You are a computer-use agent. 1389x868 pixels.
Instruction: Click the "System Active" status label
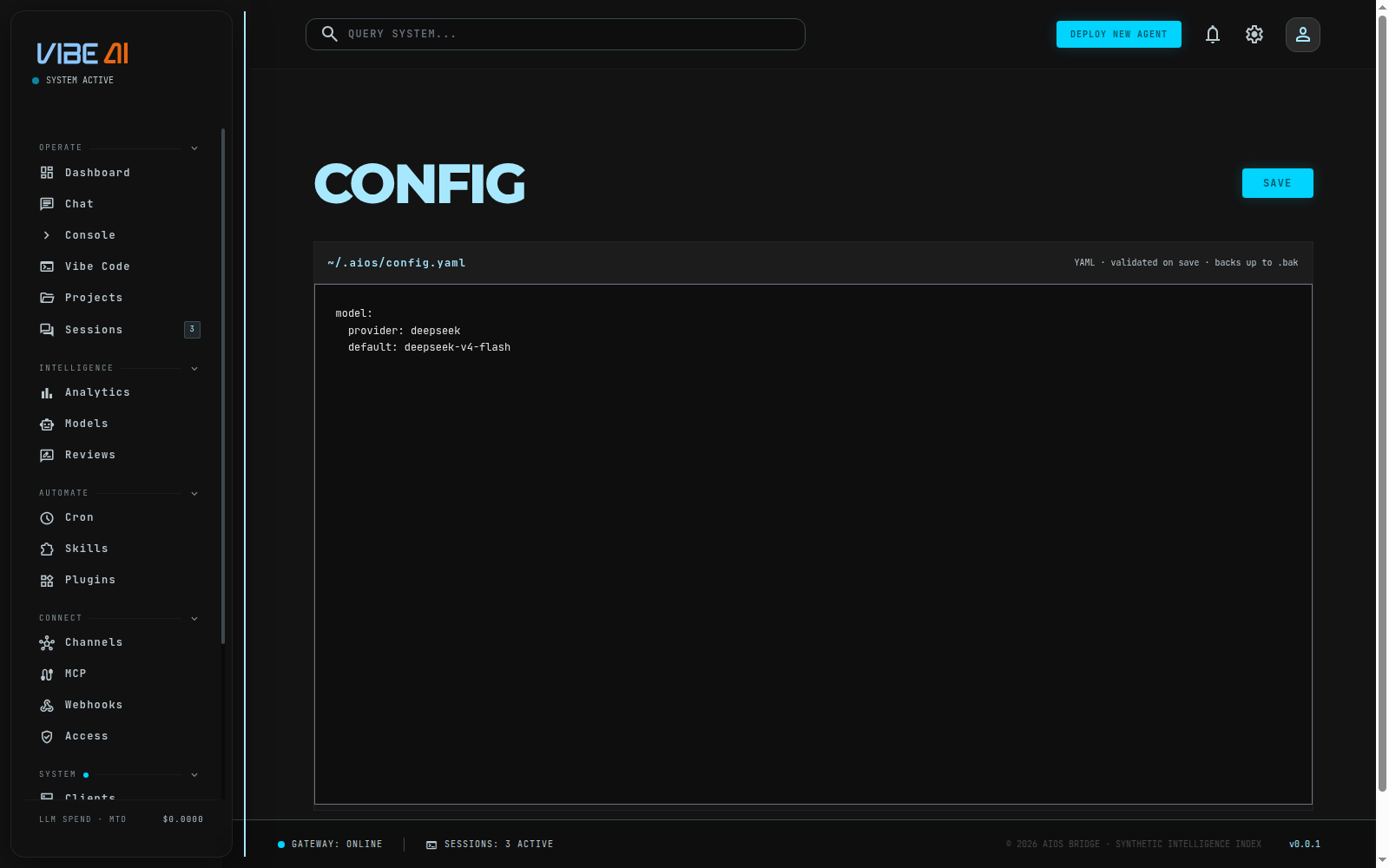[x=80, y=81]
